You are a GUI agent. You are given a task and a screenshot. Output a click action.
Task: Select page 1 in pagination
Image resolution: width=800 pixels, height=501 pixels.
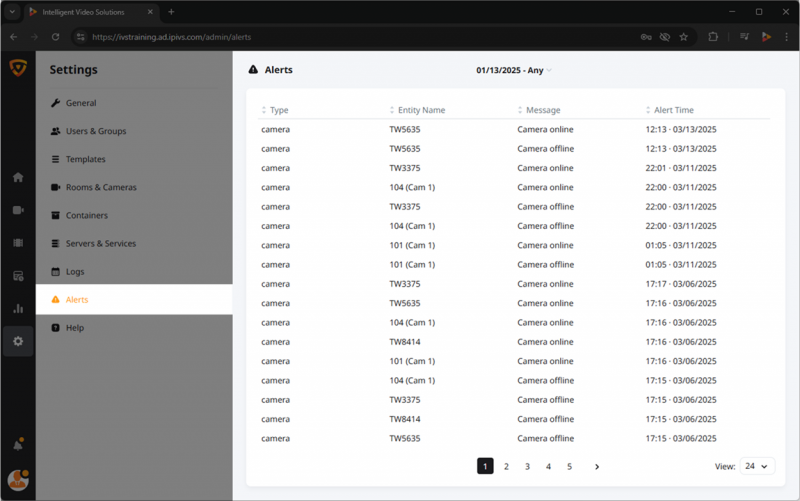(x=485, y=466)
